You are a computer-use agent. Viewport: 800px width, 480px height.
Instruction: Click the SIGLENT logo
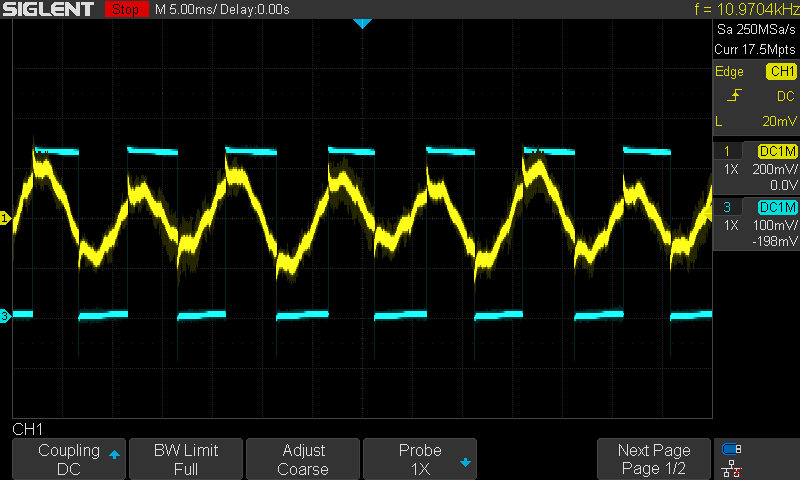pyautogui.click(x=48, y=9)
